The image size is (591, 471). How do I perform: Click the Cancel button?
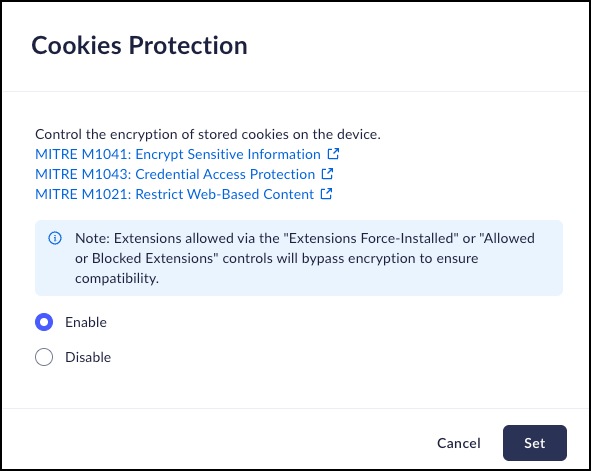[x=459, y=443]
